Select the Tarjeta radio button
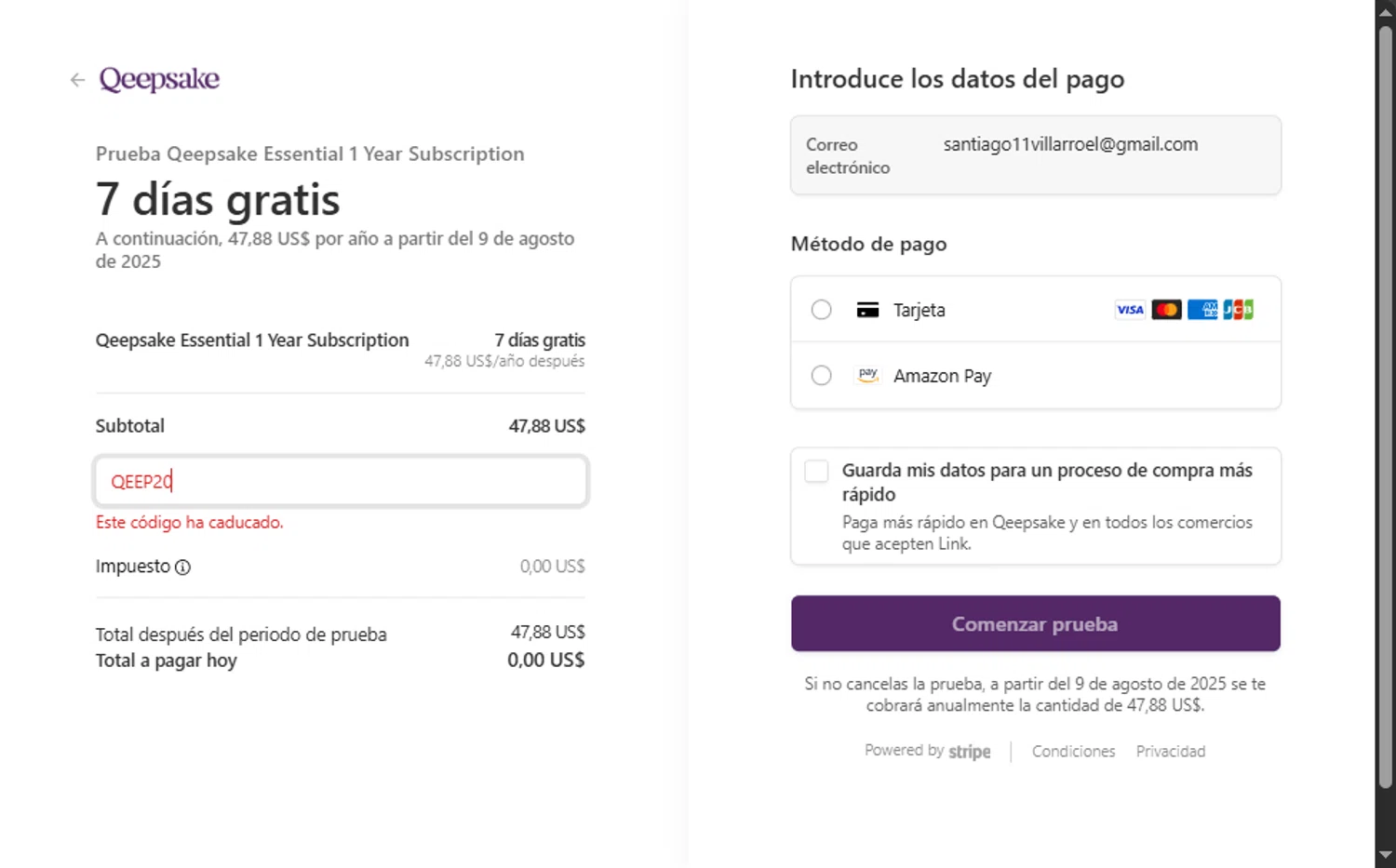This screenshot has height=868, width=1396. pyautogui.click(x=821, y=310)
